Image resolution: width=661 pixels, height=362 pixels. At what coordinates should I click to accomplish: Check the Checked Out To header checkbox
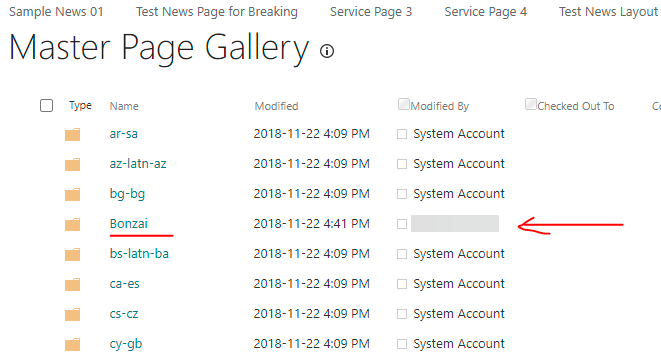coord(530,104)
